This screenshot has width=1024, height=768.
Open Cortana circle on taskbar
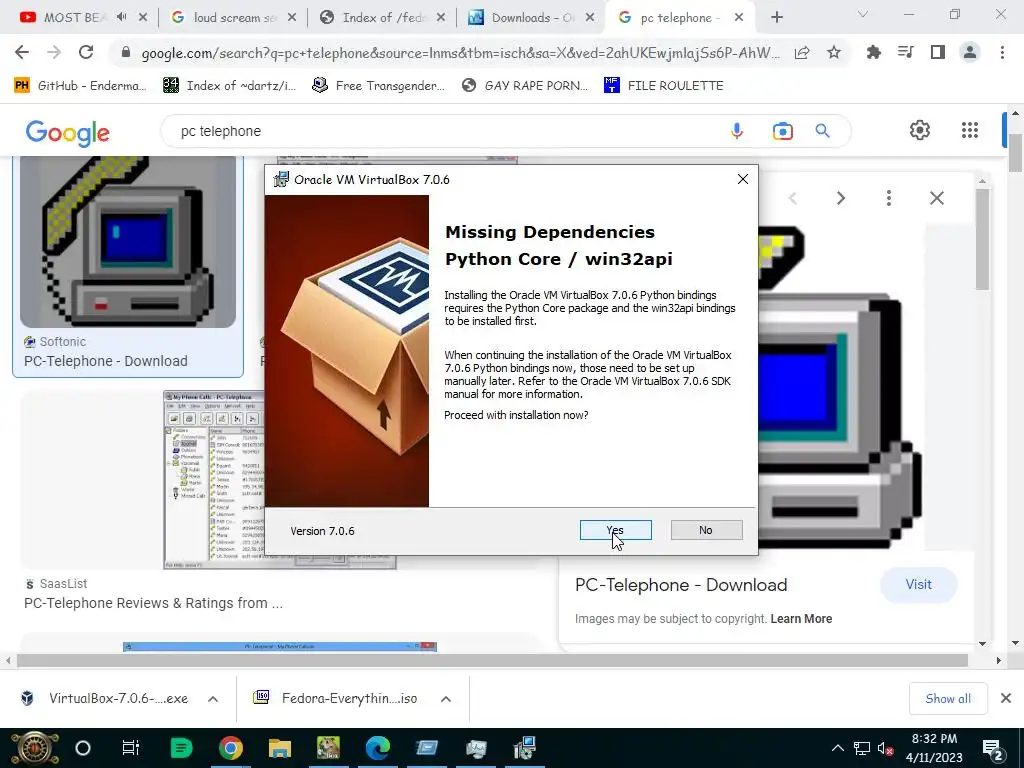(x=83, y=748)
